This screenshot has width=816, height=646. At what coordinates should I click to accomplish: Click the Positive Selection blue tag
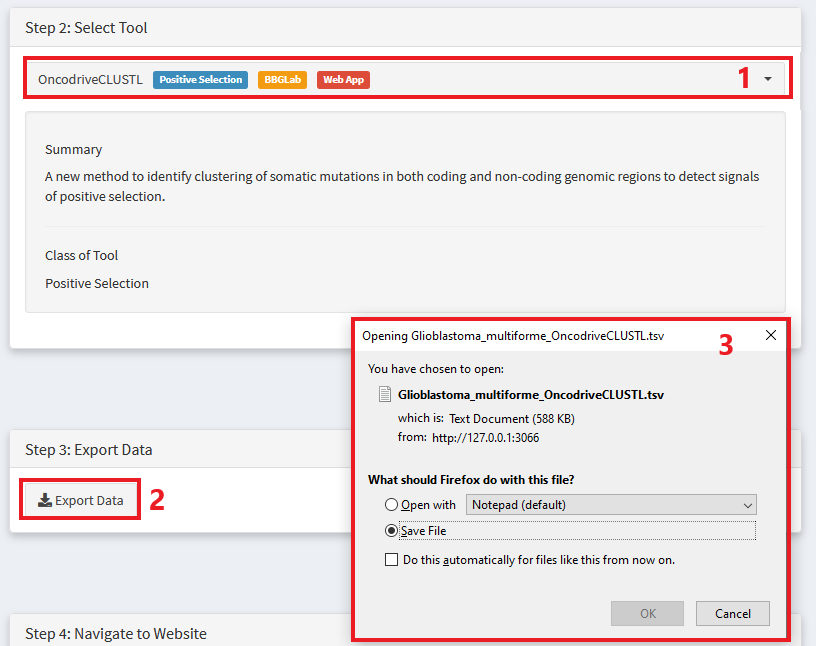click(200, 80)
